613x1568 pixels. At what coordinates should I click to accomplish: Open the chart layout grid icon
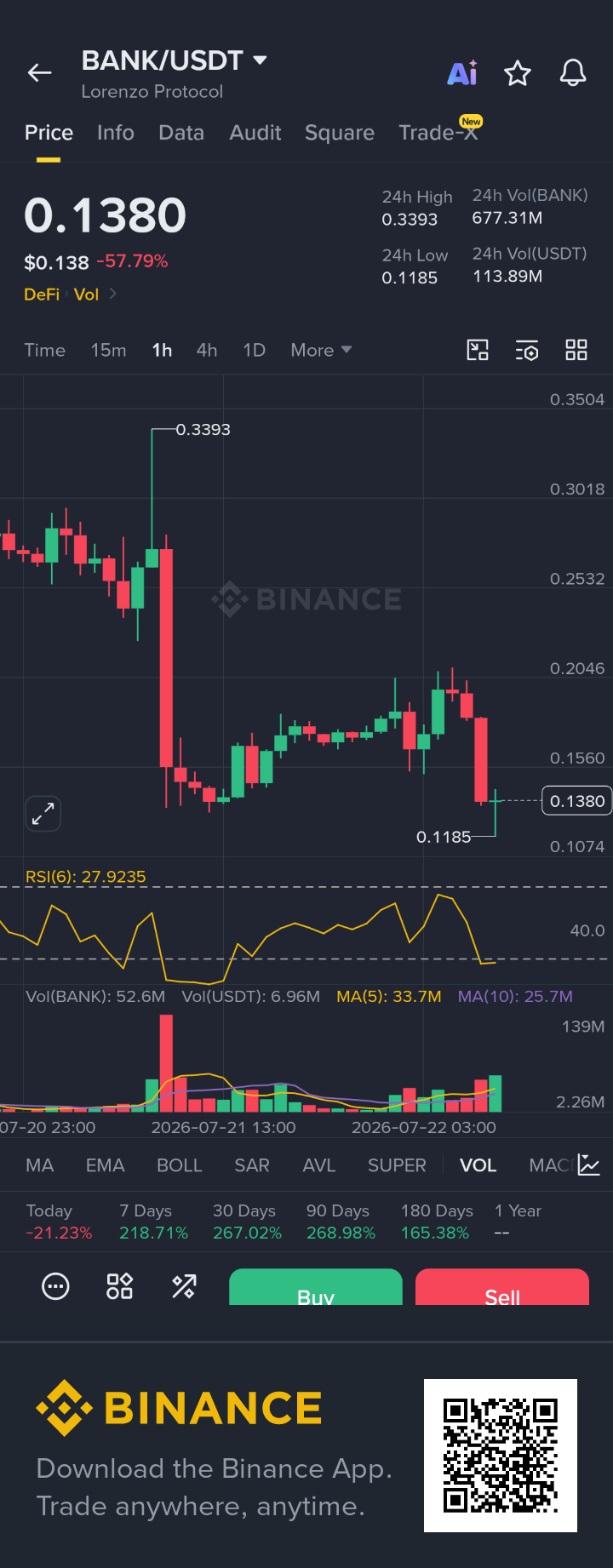[576, 350]
